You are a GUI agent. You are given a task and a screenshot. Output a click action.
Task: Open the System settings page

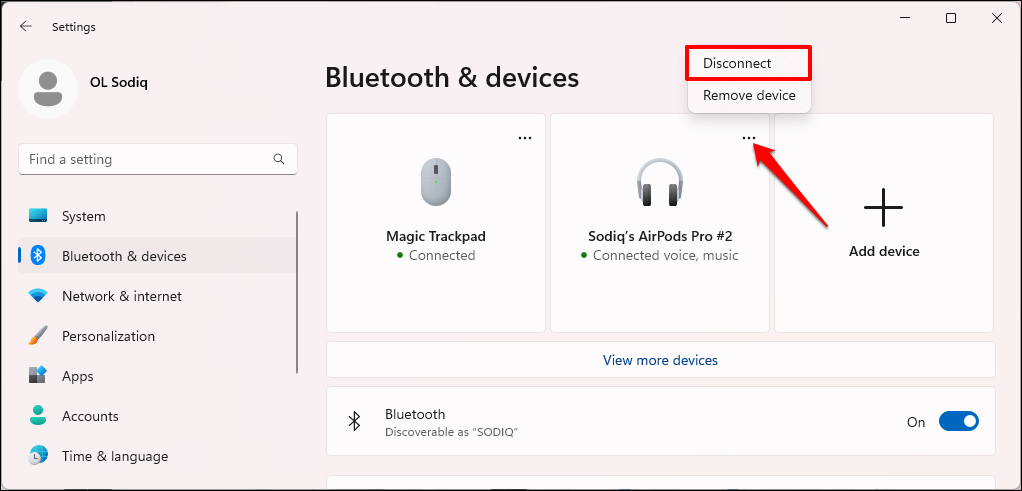coord(84,216)
